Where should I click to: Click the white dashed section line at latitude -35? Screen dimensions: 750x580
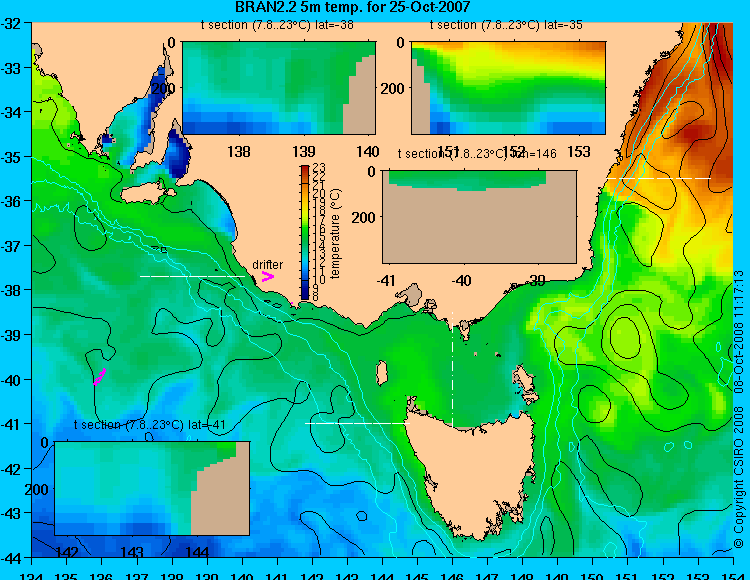tap(658, 178)
